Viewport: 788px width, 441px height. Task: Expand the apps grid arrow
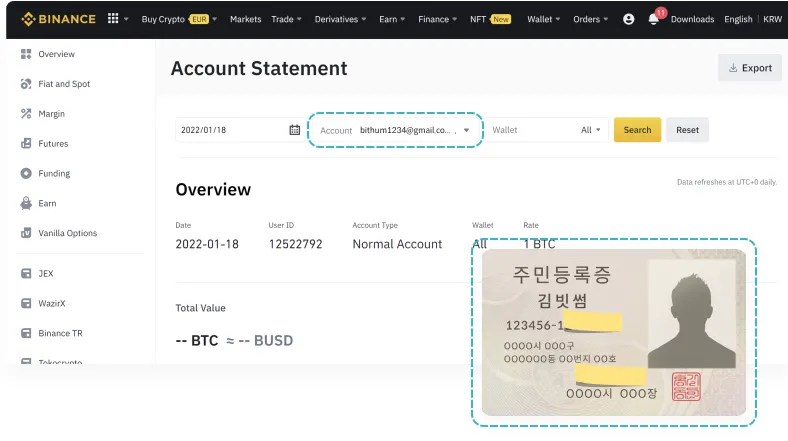(126, 19)
